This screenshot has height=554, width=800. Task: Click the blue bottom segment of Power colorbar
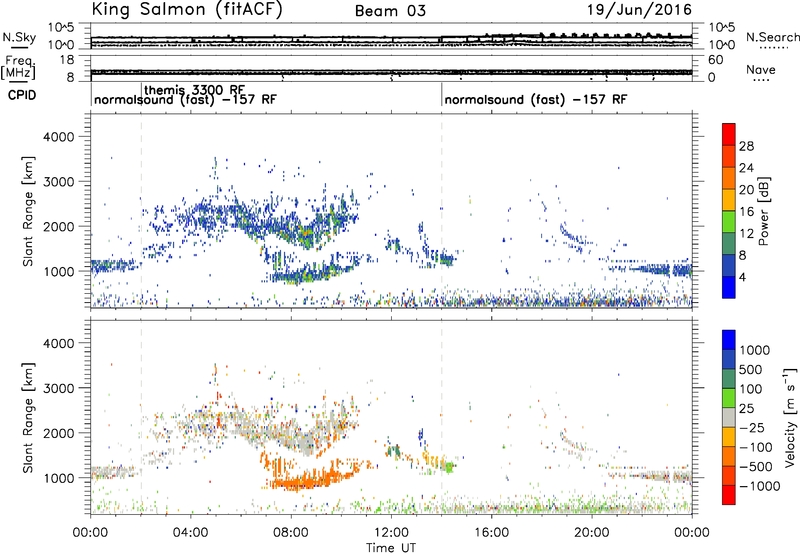(x=729, y=287)
